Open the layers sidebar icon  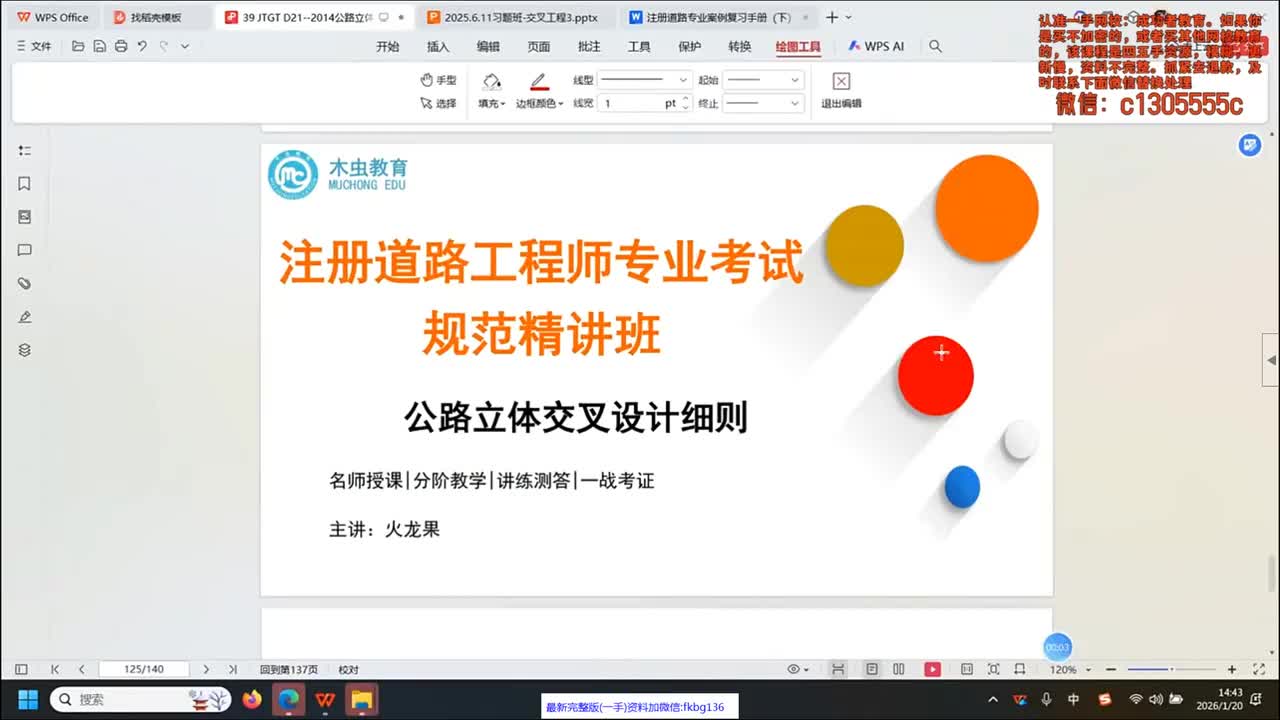tap(25, 350)
